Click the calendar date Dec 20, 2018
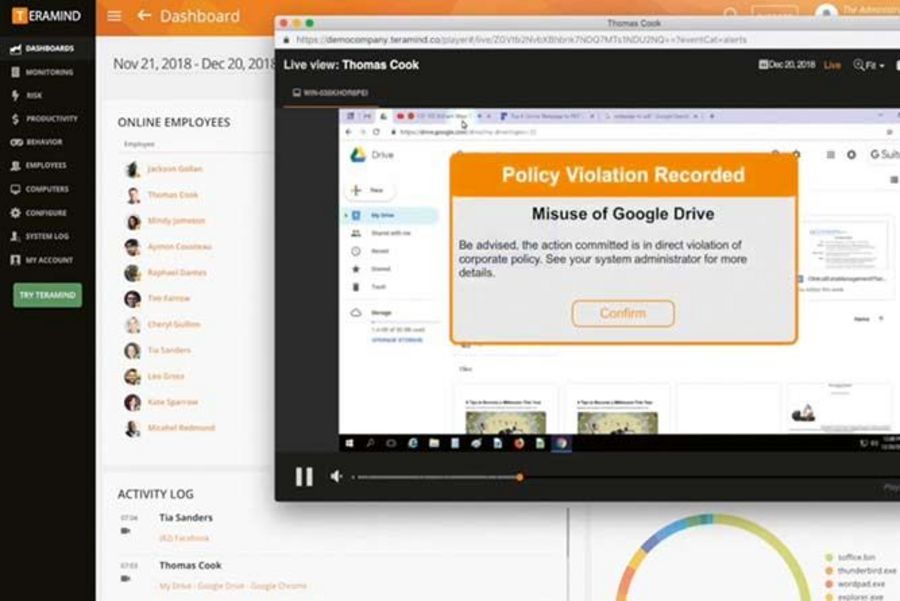The height and width of the screenshot is (601, 900). tap(787, 64)
